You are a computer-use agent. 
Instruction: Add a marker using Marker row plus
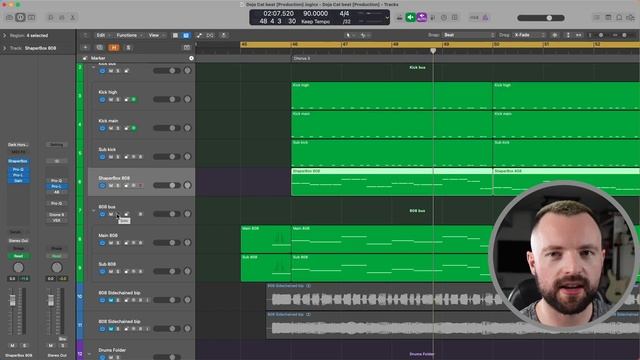(191, 58)
